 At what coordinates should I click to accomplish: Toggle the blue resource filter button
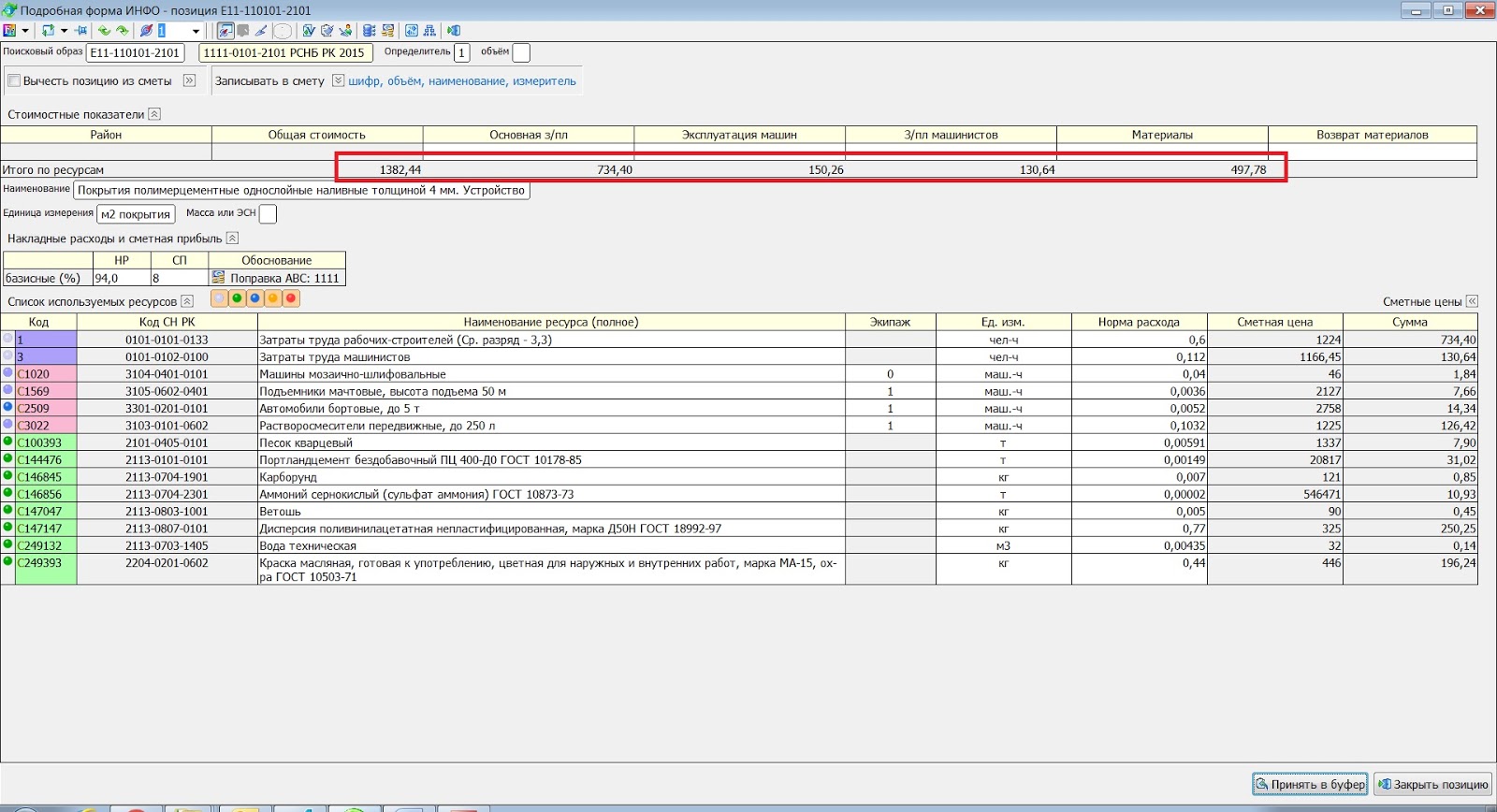254,298
